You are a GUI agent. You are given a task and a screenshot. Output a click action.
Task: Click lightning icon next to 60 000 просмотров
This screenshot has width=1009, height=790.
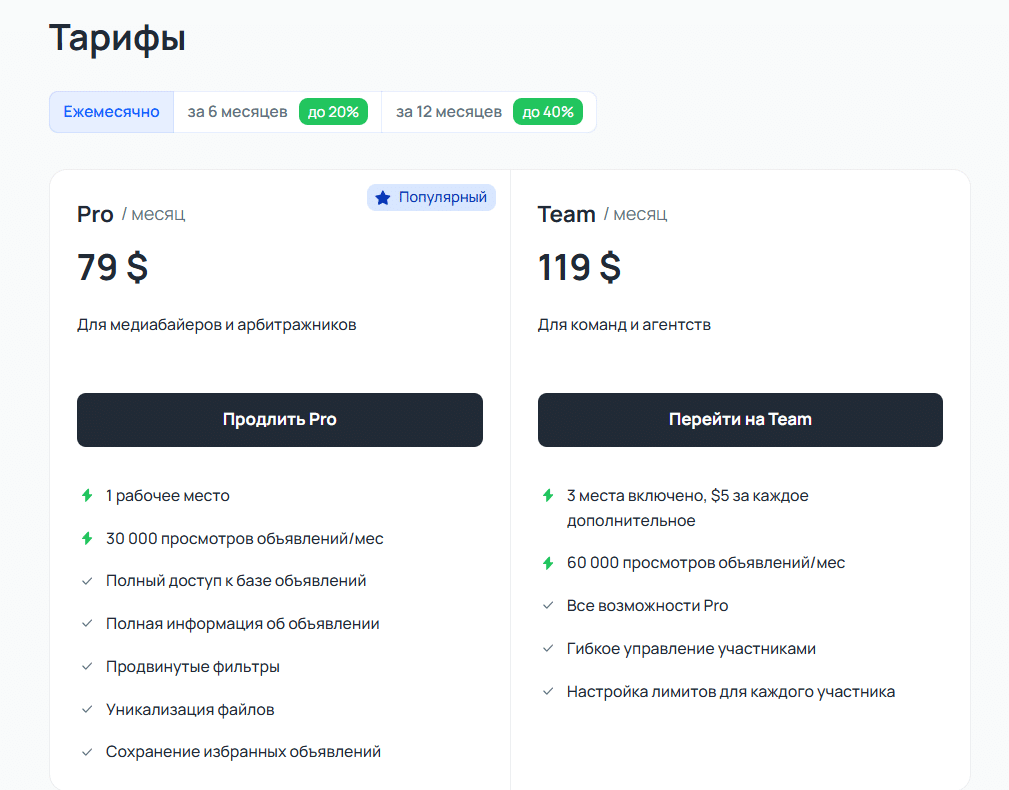click(x=548, y=563)
